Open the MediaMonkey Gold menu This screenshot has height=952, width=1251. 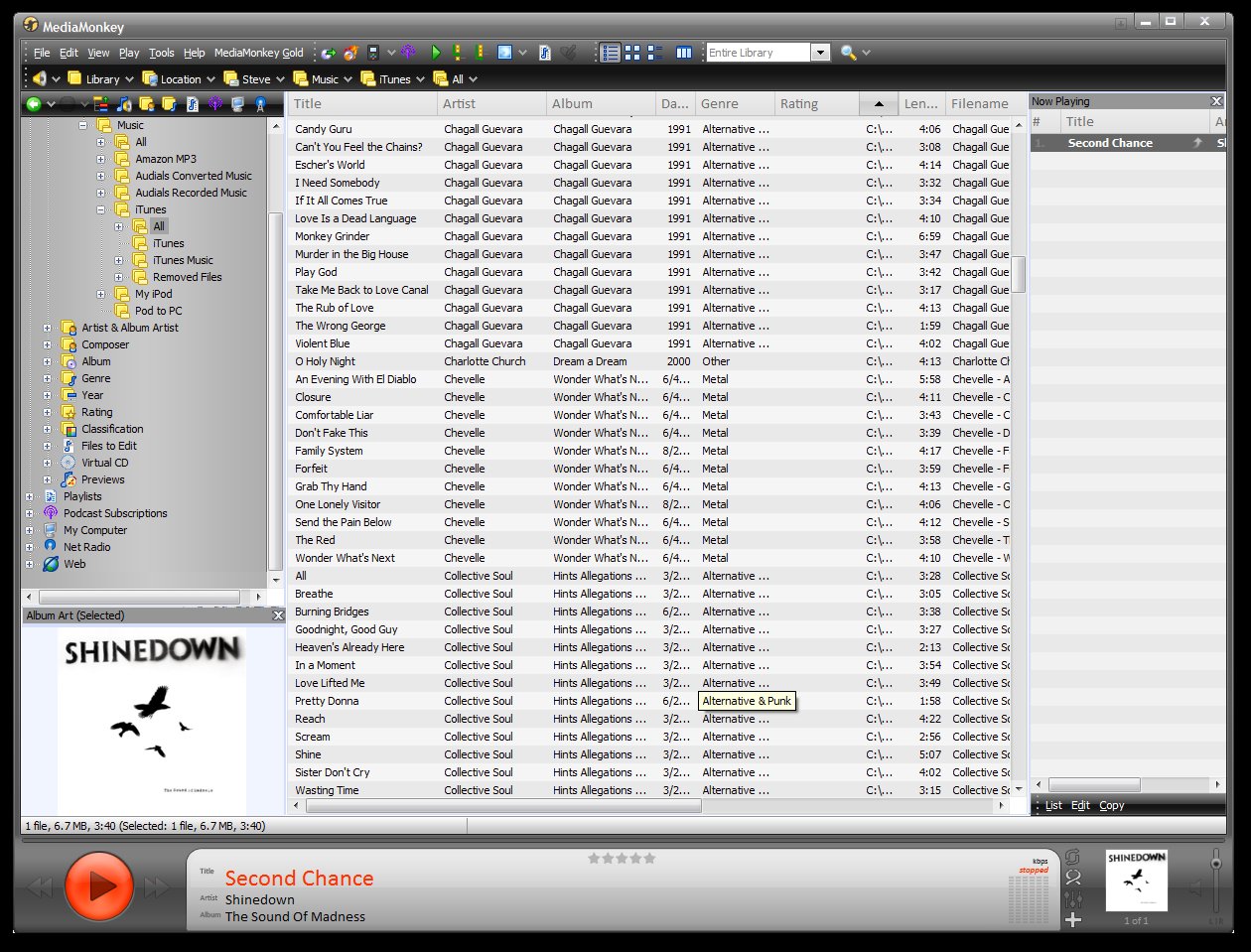(x=258, y=53)
